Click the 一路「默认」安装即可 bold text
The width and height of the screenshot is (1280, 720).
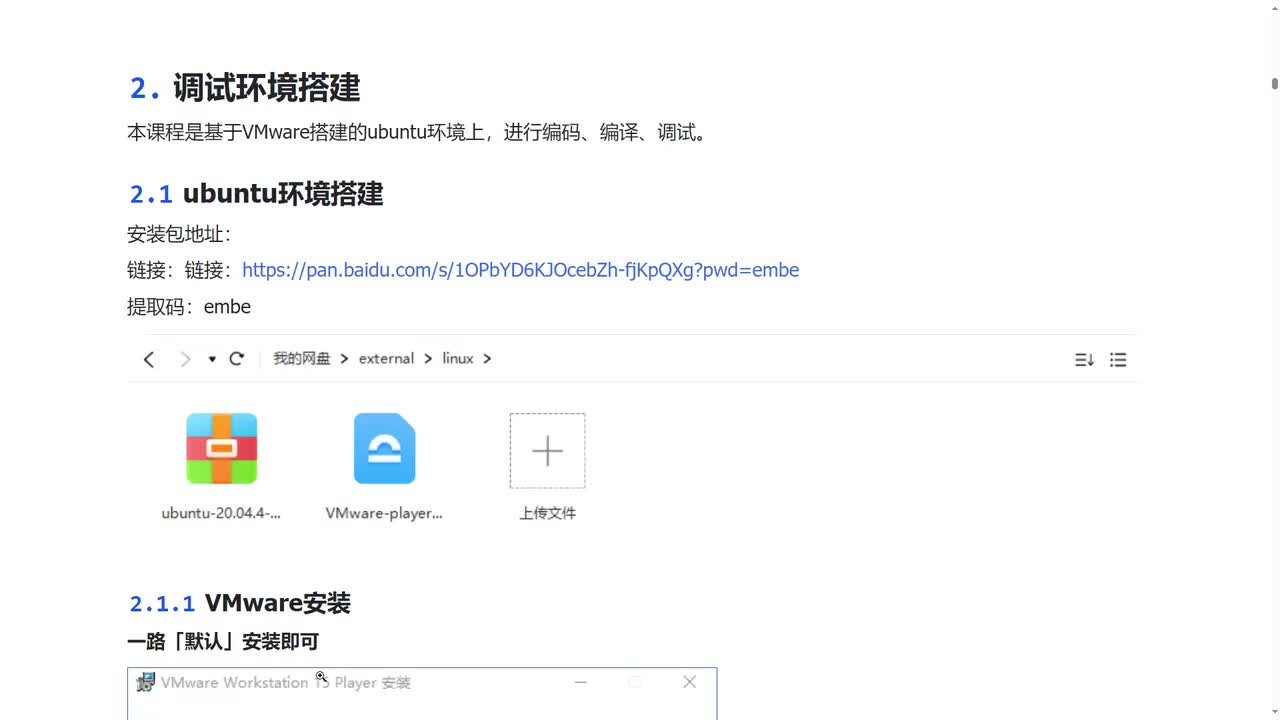pyautogui.click(x=223, y=642)
